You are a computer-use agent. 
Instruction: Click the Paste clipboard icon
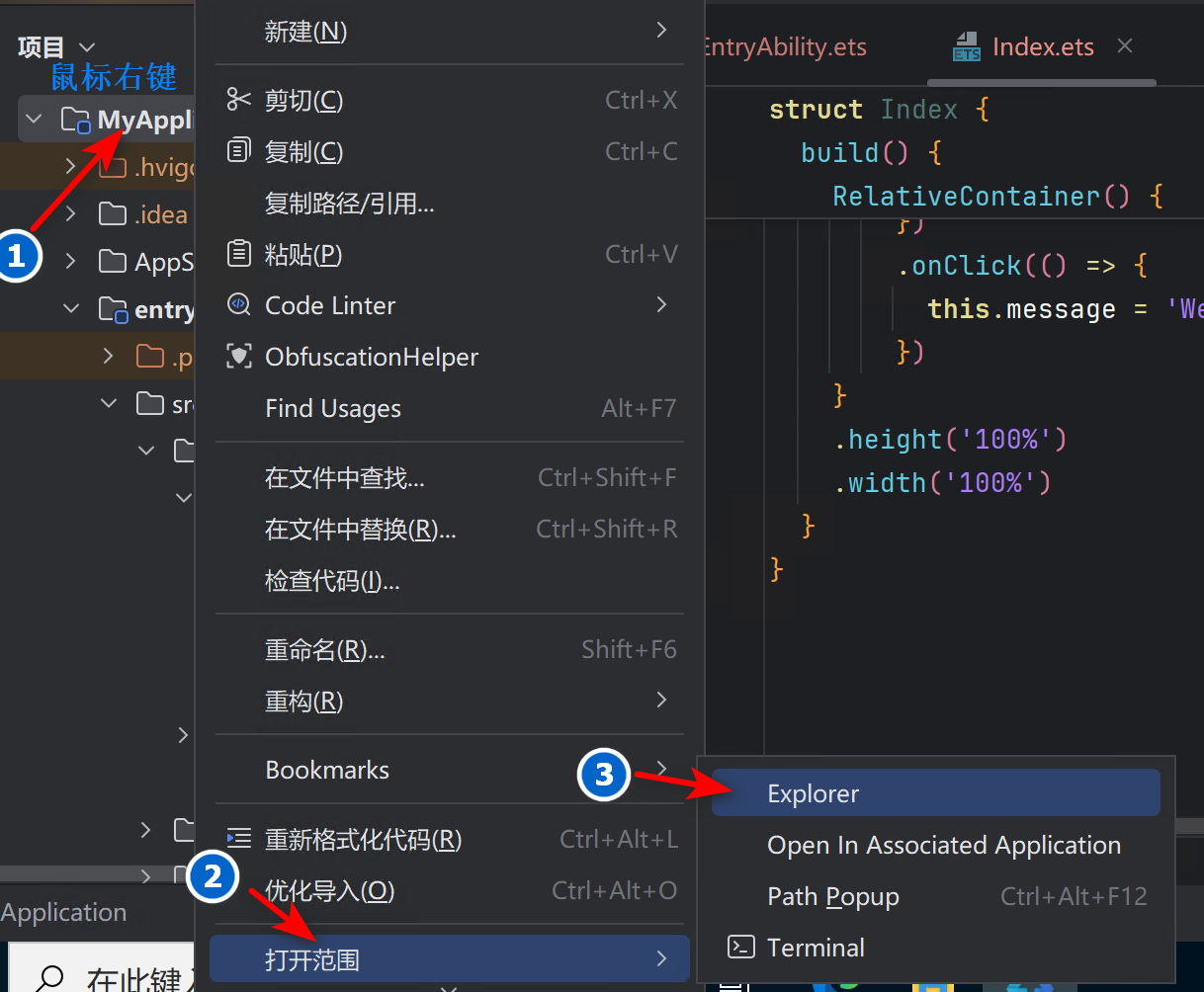pyautogui.click(x=239, y=254)
